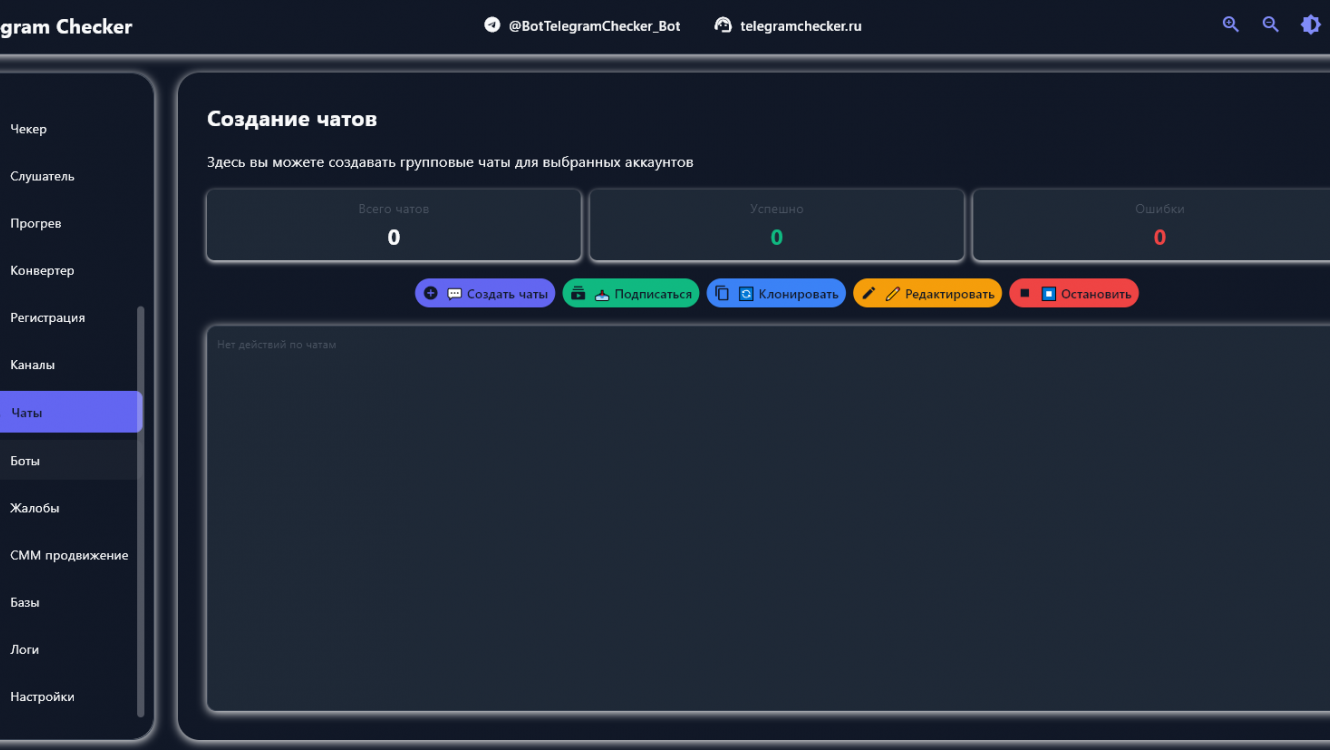This screenshot has height=750, width=1330.
Task: Open Настройки in the sidebar
Action: coord(42,697)
